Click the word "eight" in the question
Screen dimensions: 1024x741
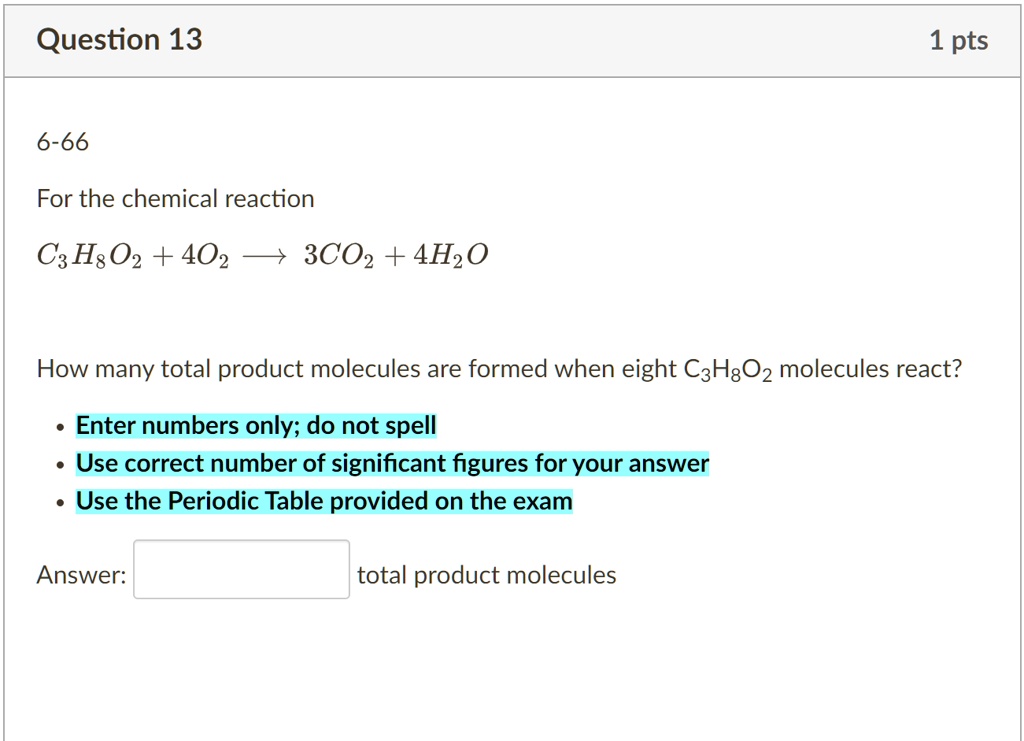tap(649, 370)
